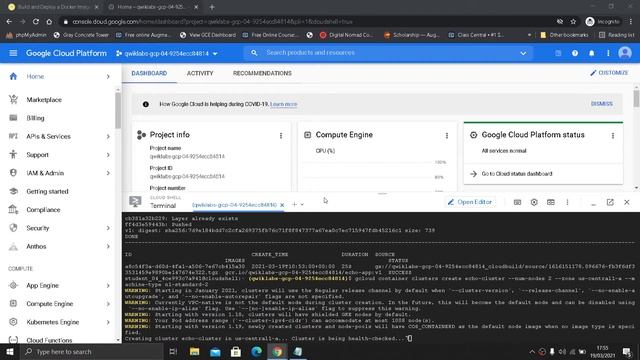Click the Cloud Shell keyboard icon

[517, 202]
